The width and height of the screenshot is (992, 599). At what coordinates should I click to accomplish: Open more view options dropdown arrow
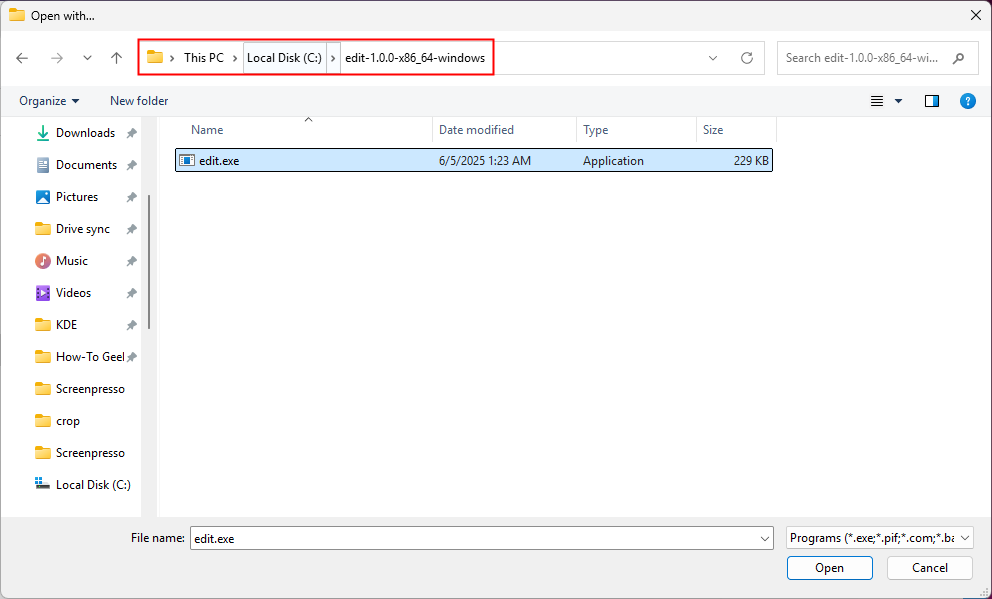(x=898, y=101)
